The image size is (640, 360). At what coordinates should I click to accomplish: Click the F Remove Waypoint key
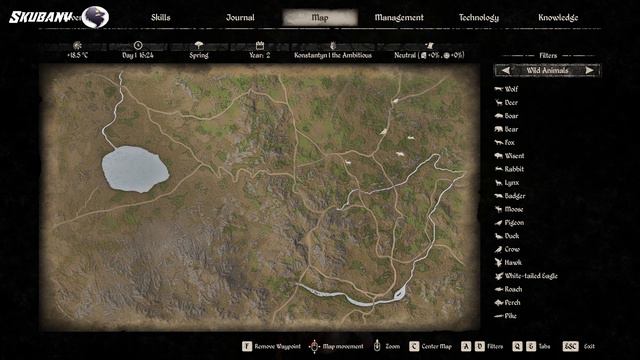[247, 346]
